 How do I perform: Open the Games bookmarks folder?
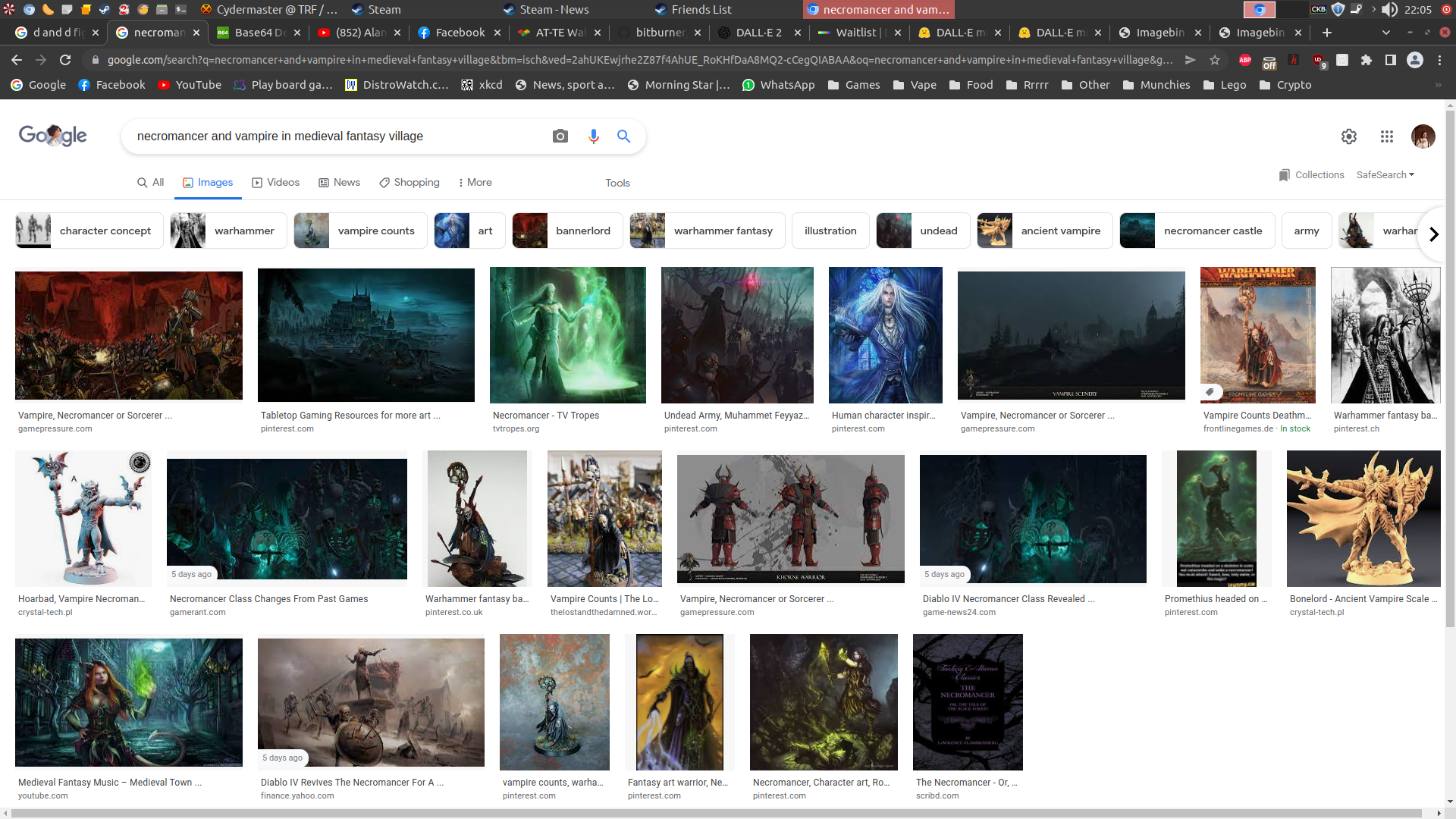[x=854, y=85]
